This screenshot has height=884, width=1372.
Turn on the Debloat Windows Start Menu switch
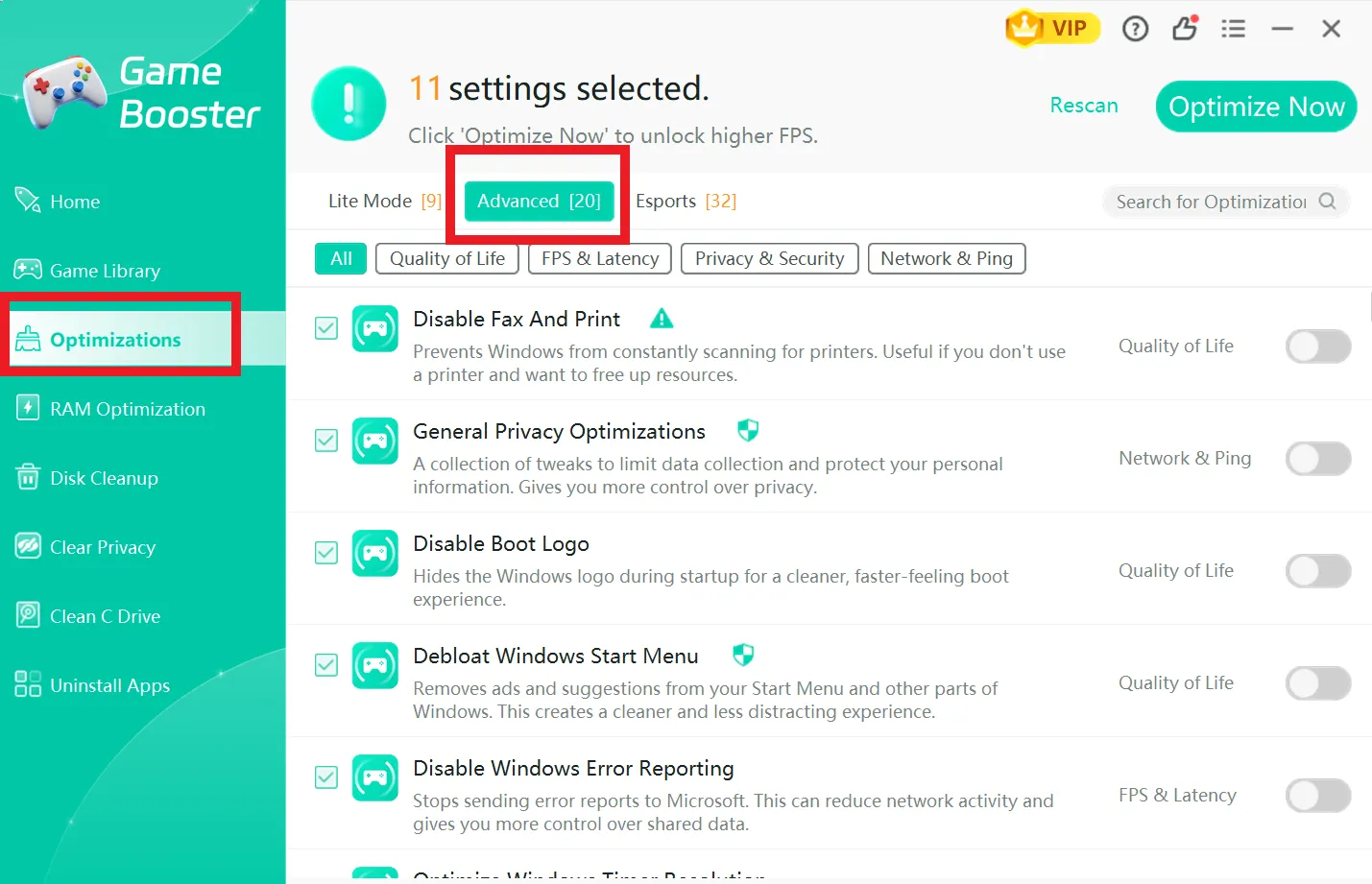1318,683
